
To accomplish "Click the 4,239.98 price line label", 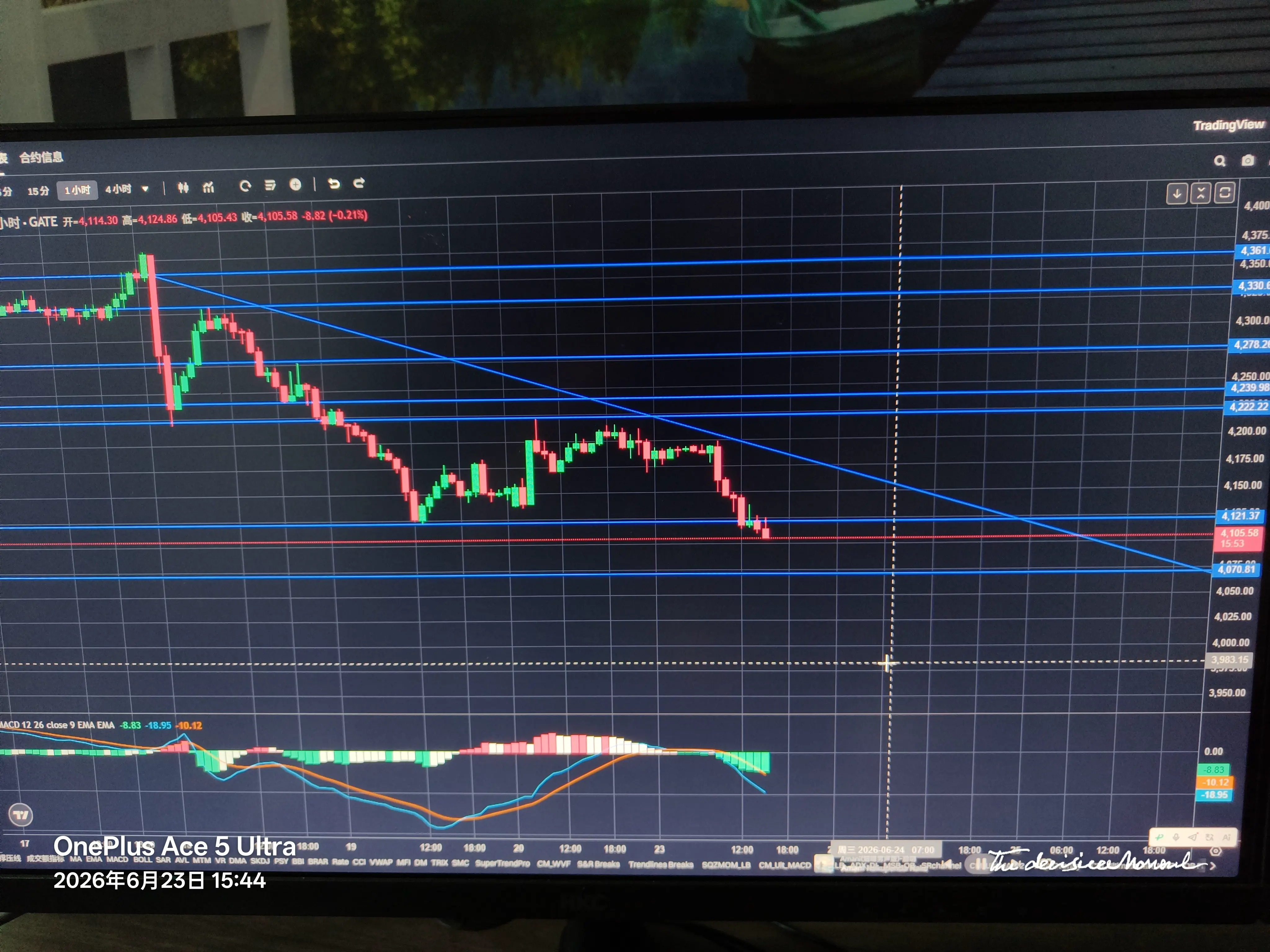I will click(1248, 388).
